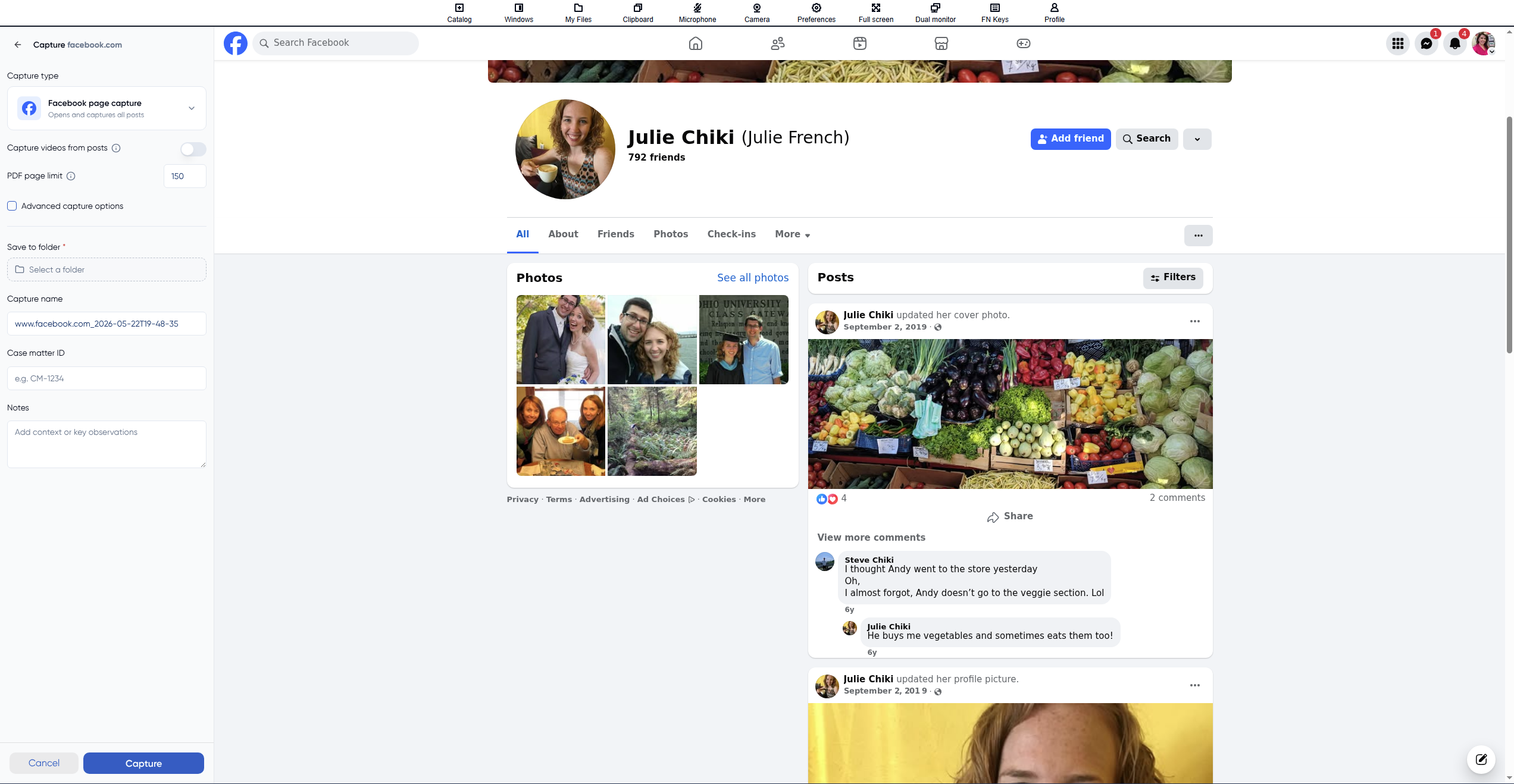This screenshot has width=1514, height=784.
Task: Click the Capture name field
Action: pos(107,324)
